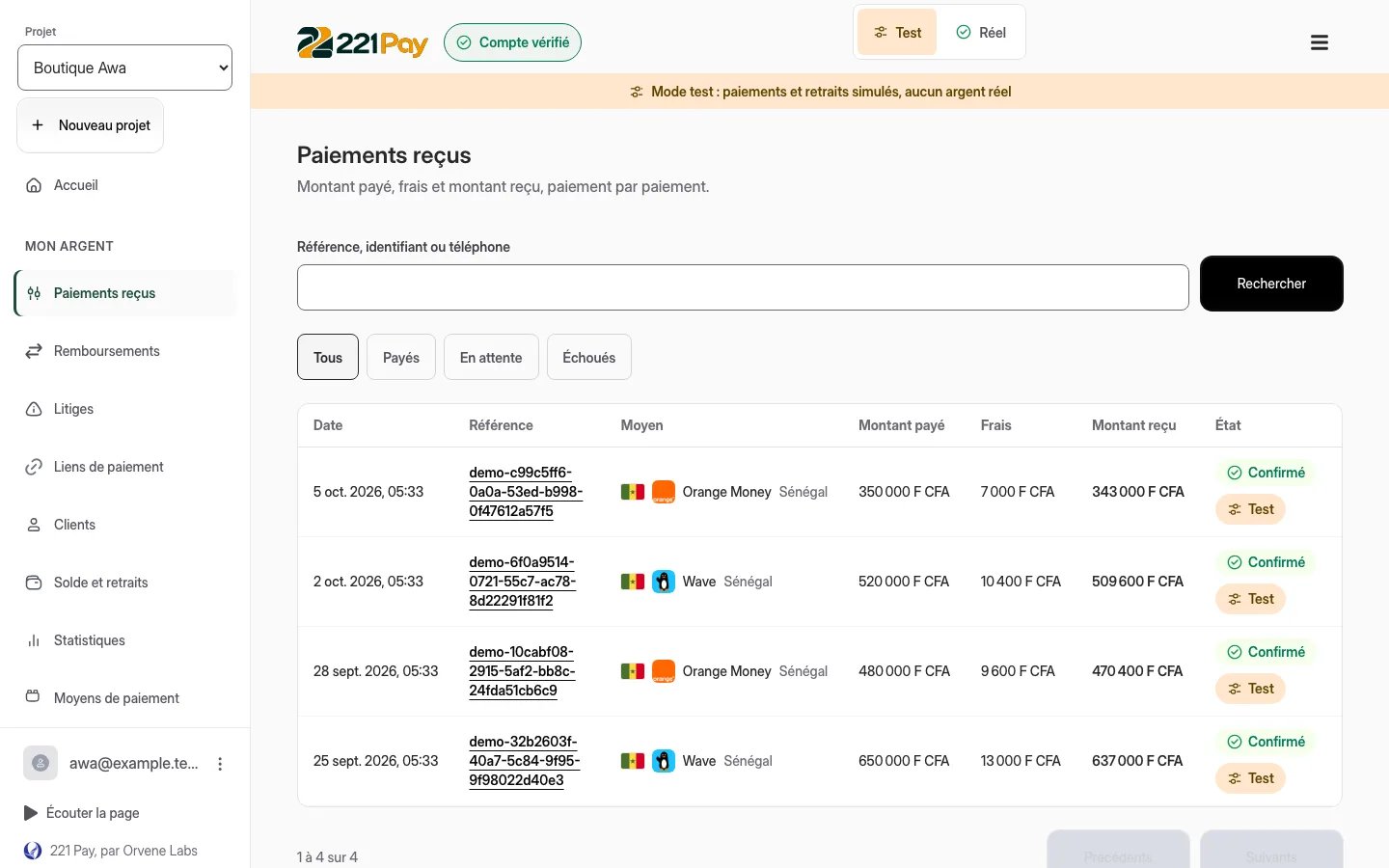Image resolution: width=1389 pixels, height=868 pixels.
Task: Switch to Test mode
Action: click(897, 33)
